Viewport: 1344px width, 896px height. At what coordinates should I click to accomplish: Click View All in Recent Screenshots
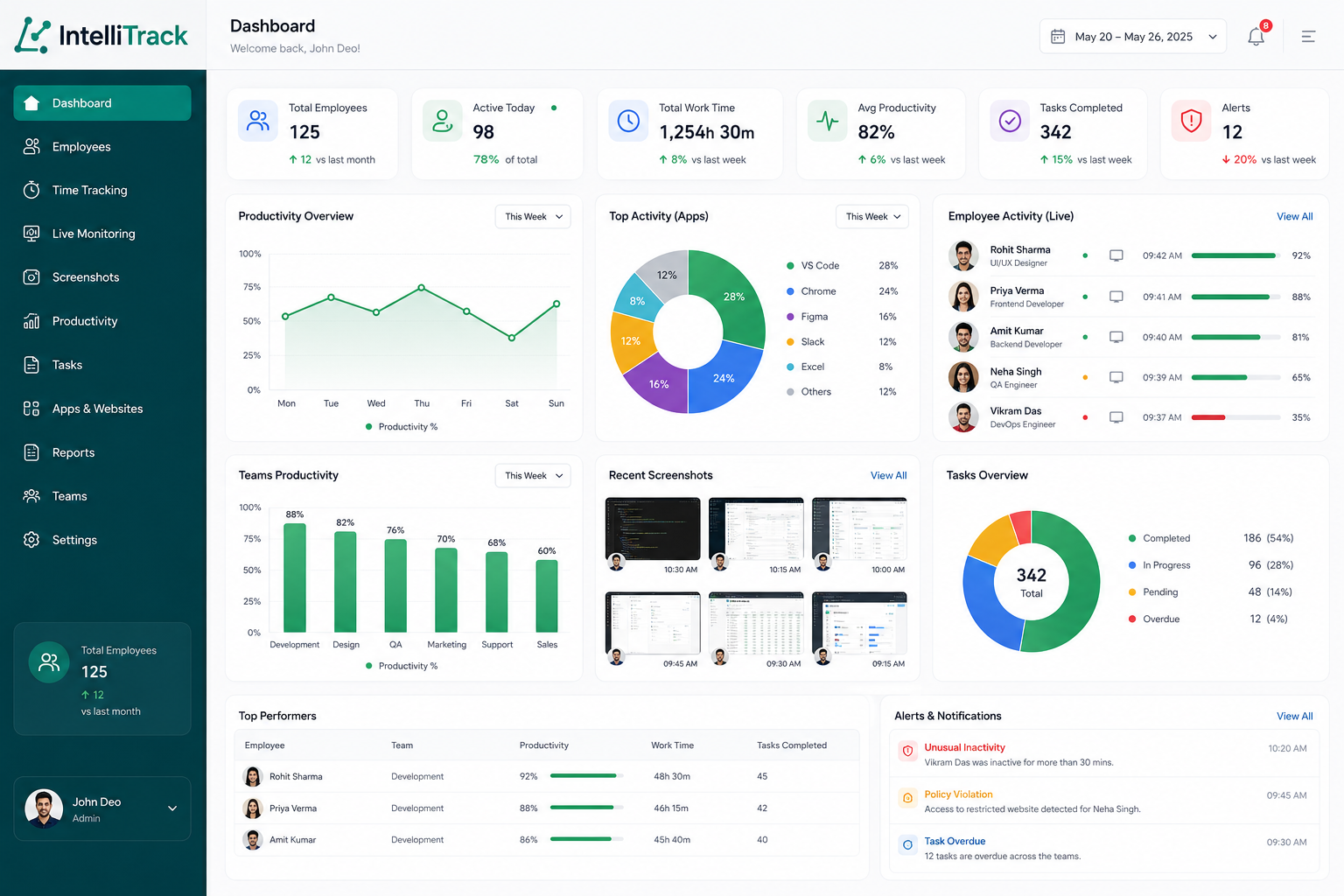(888, 475)
